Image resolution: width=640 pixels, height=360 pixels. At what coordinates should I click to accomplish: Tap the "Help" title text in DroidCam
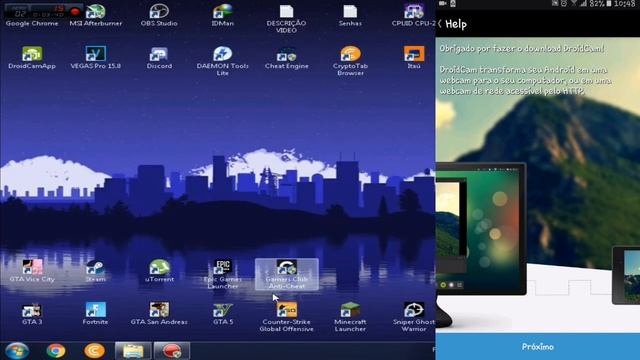click(x=456, y=24)
